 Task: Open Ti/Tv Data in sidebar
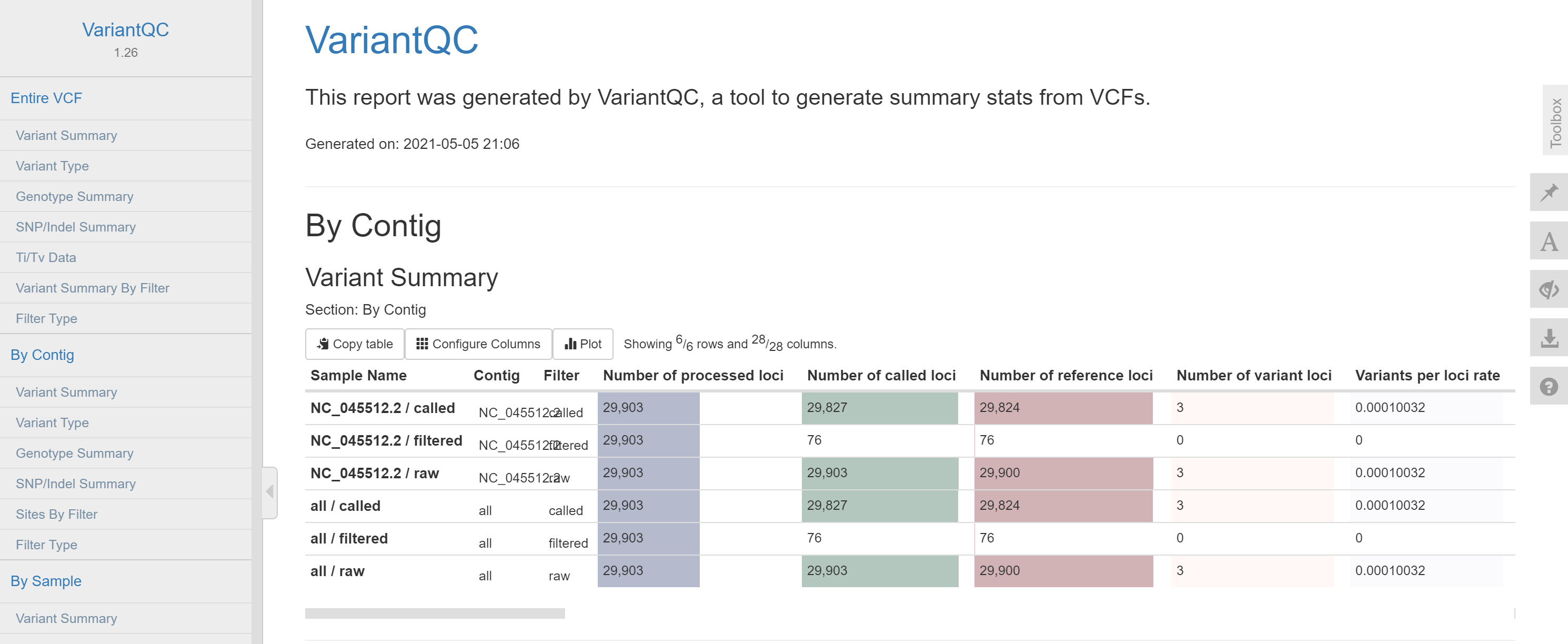click(x=46, y=257)
